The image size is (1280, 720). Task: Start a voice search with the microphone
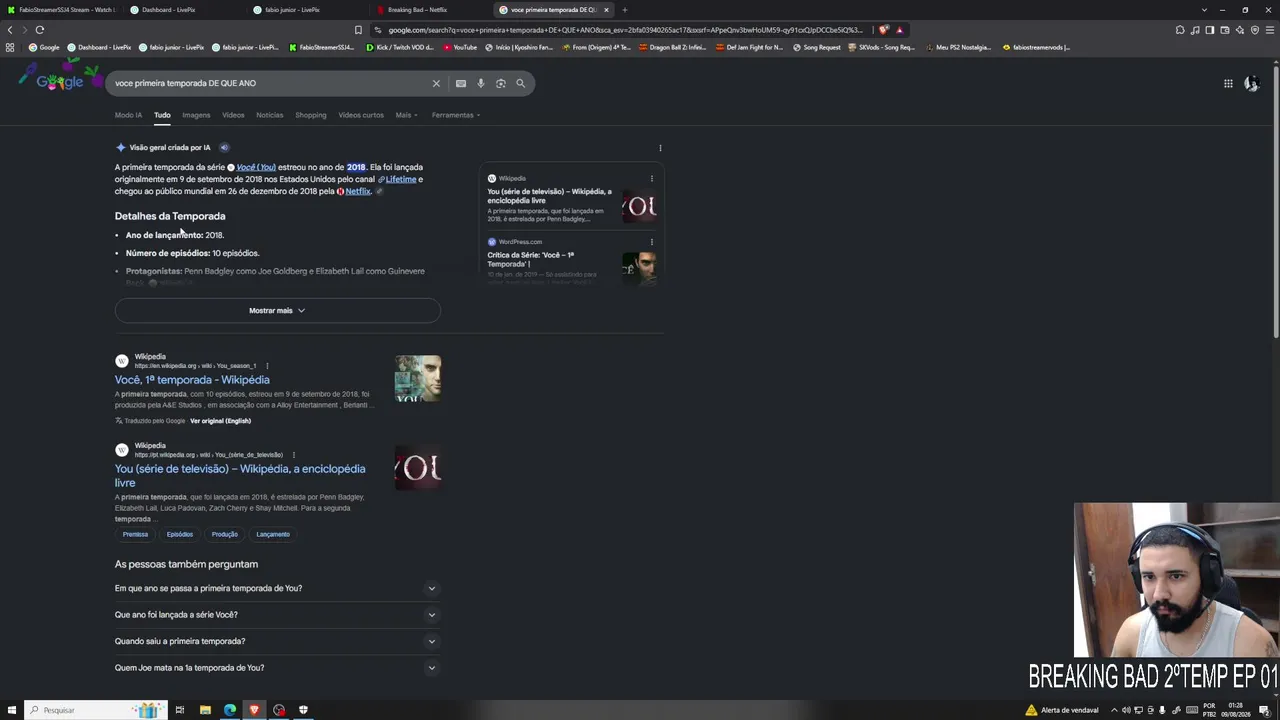point(481,83)
